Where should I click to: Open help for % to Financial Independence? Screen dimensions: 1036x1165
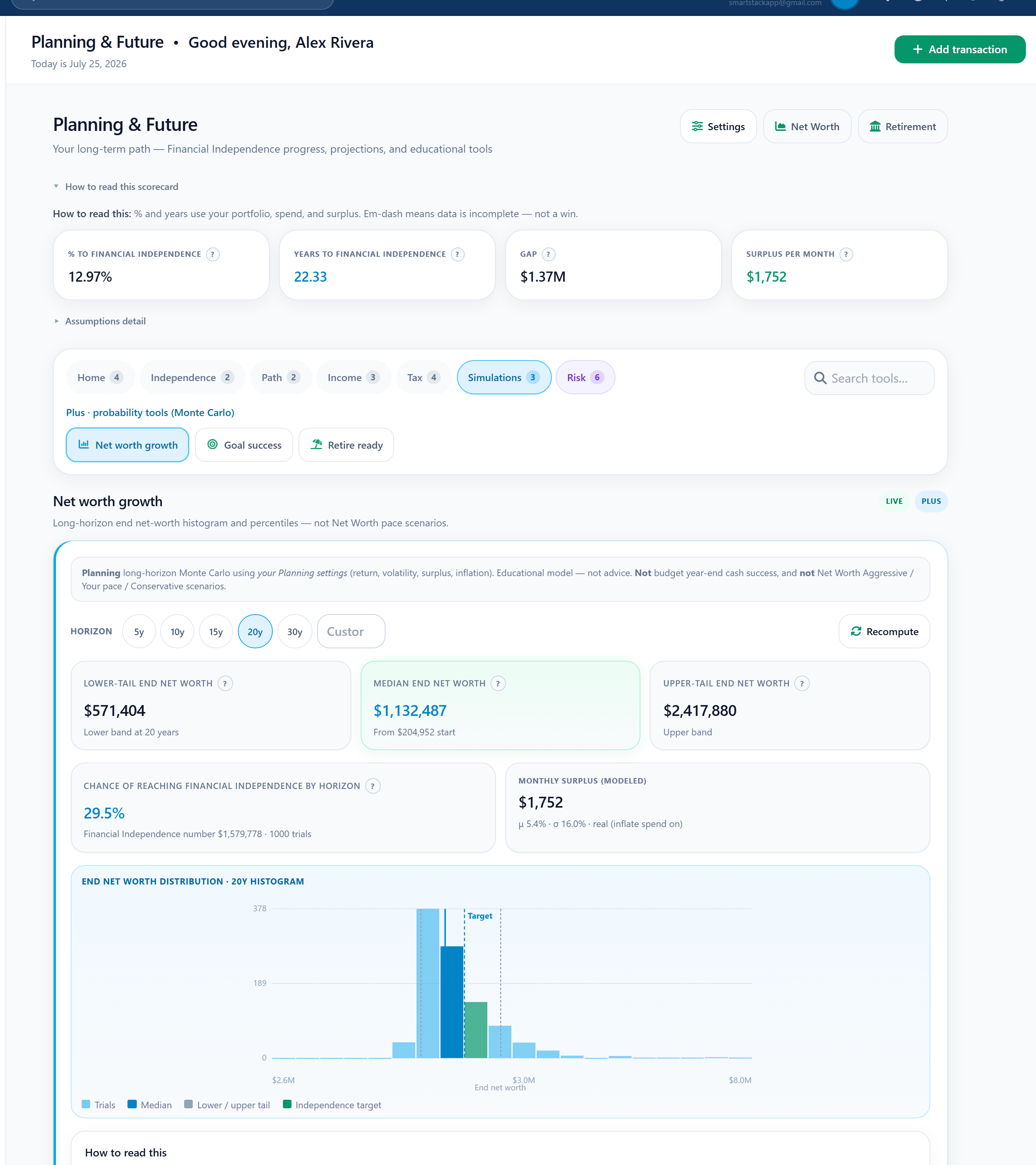pyautogui.click(x=213, y=254)
